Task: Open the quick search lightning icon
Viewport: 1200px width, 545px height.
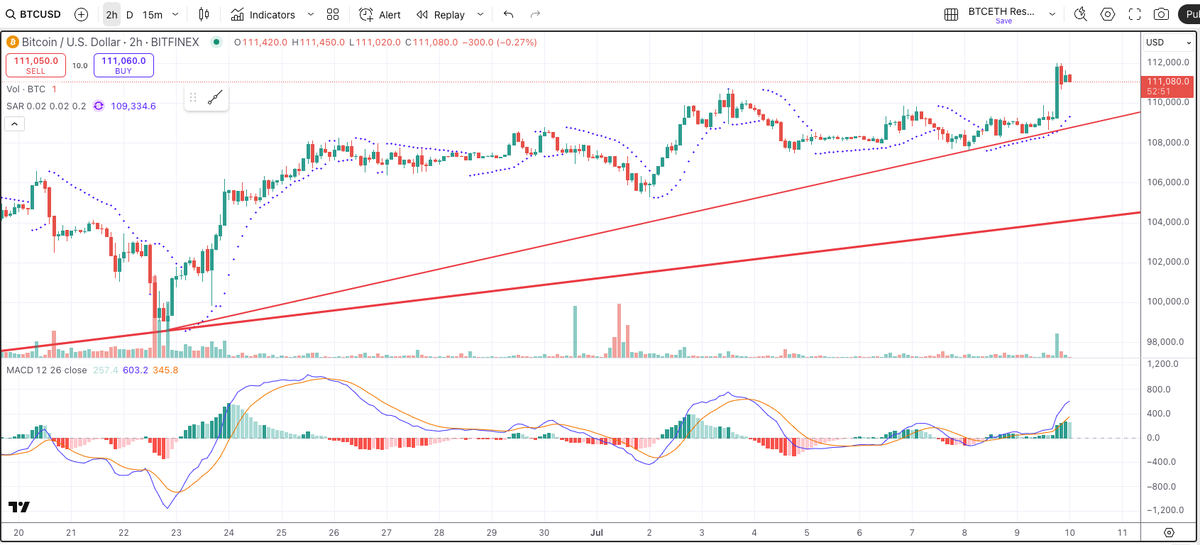Action: 1080,14
